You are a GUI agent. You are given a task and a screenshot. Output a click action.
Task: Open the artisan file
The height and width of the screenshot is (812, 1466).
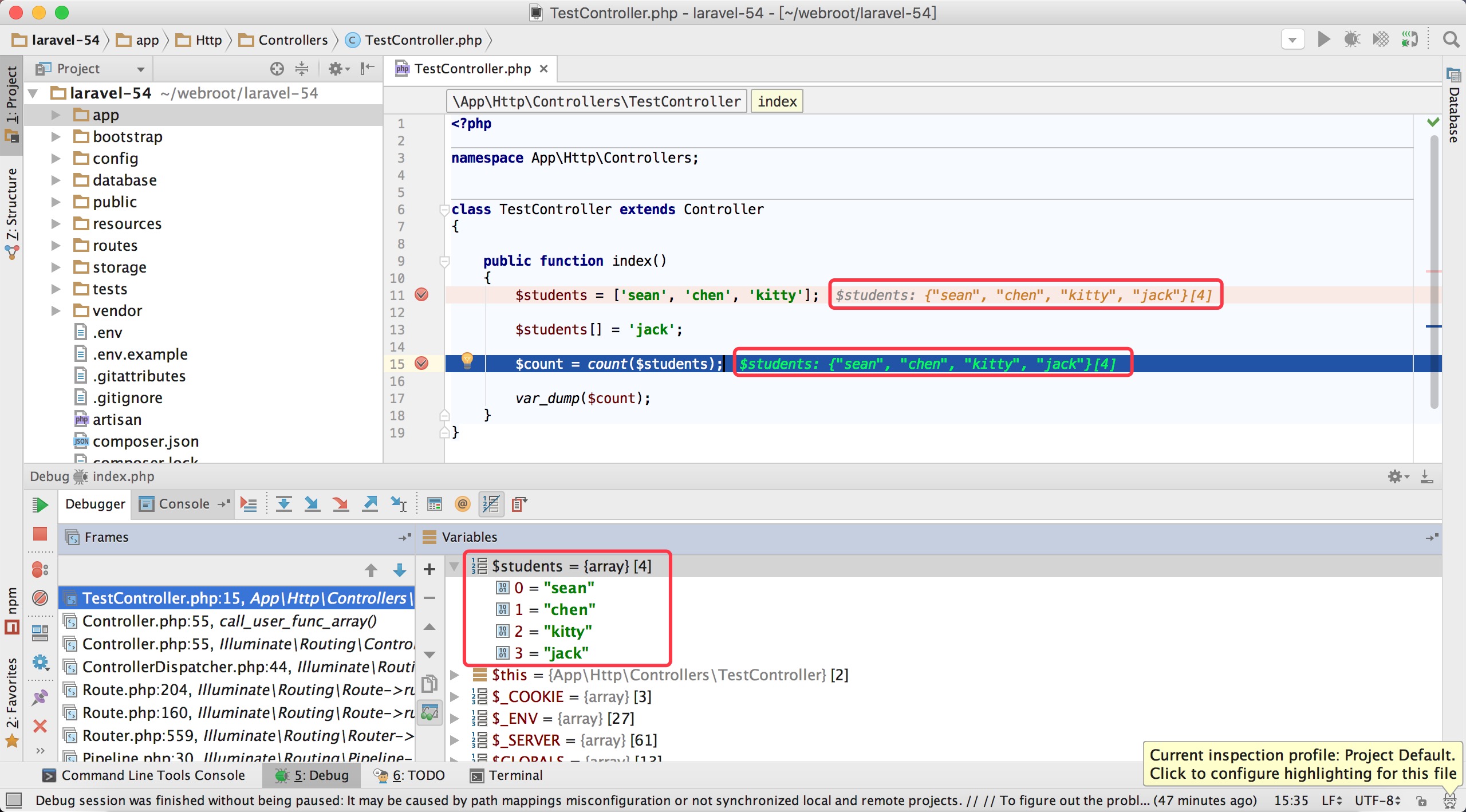(117, 420)
